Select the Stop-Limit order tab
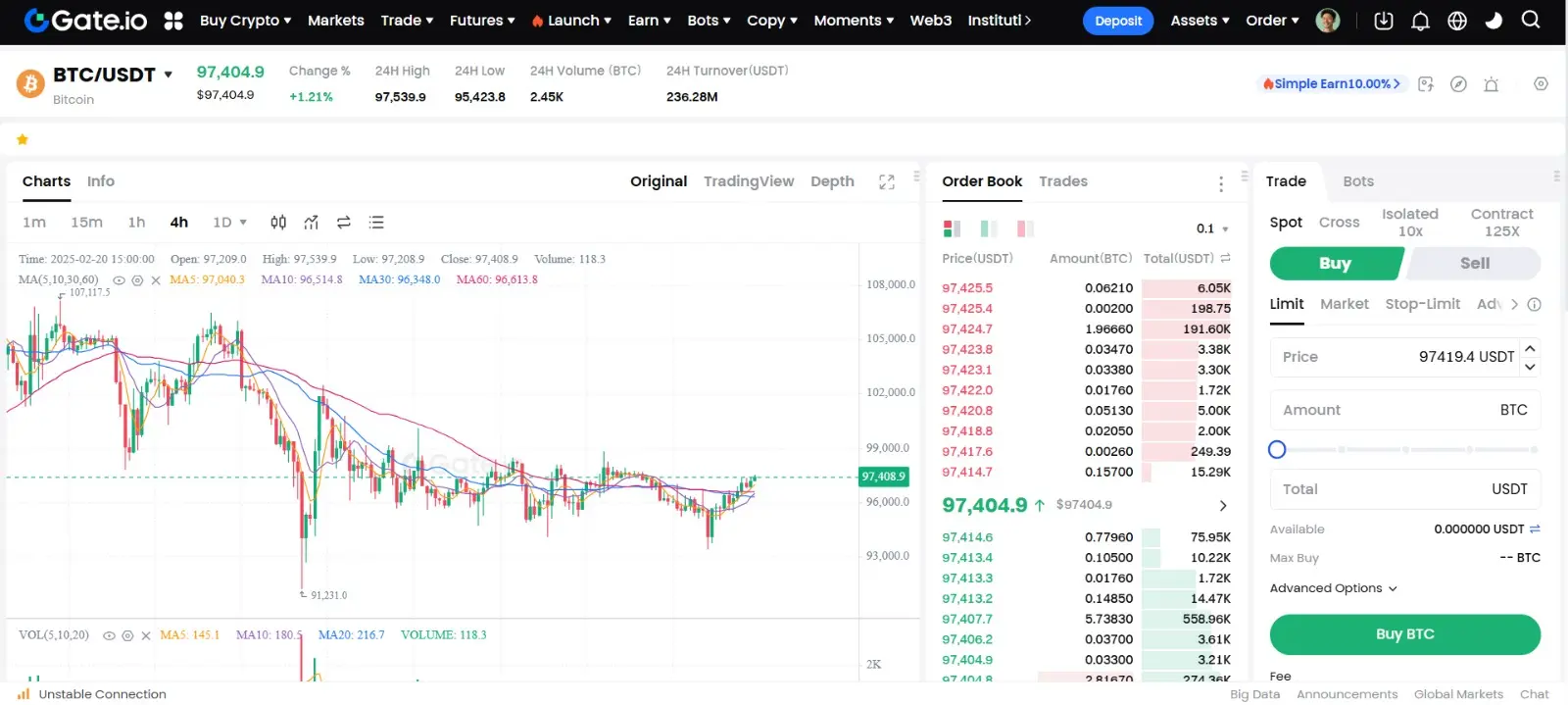 point(1422,304)
